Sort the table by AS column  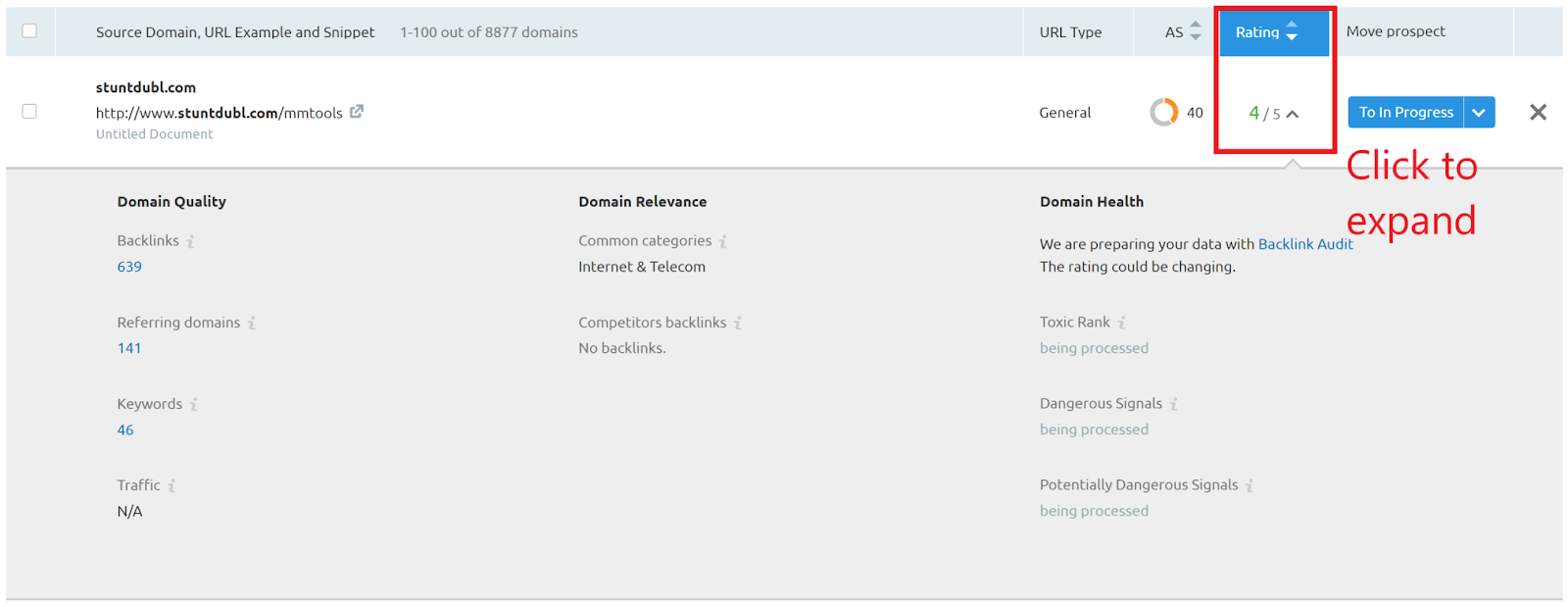(x=1183, y=32)
